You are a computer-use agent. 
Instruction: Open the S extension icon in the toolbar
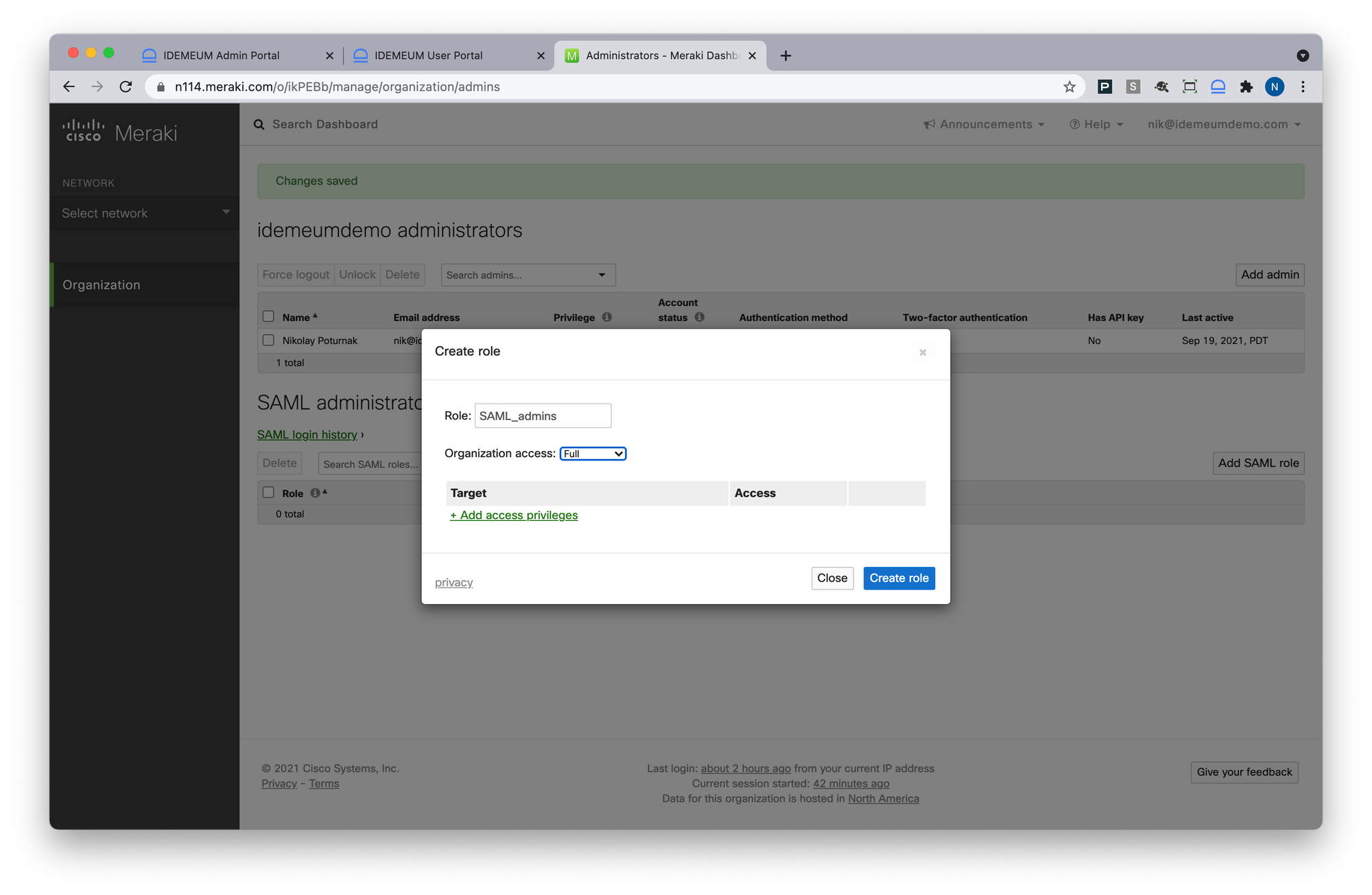pyautogui.click(x=1133, y=86)
